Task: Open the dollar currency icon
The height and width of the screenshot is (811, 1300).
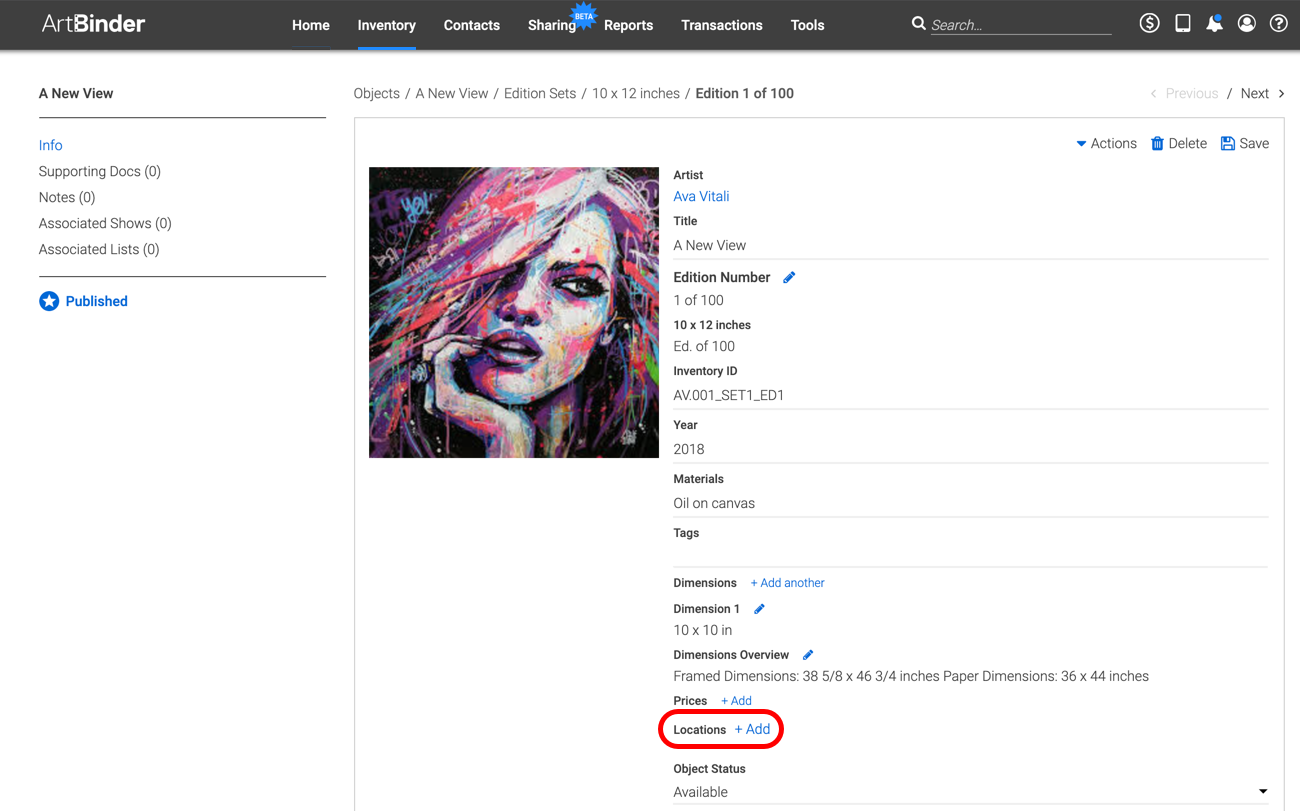Action: (x=1149, y=23)
